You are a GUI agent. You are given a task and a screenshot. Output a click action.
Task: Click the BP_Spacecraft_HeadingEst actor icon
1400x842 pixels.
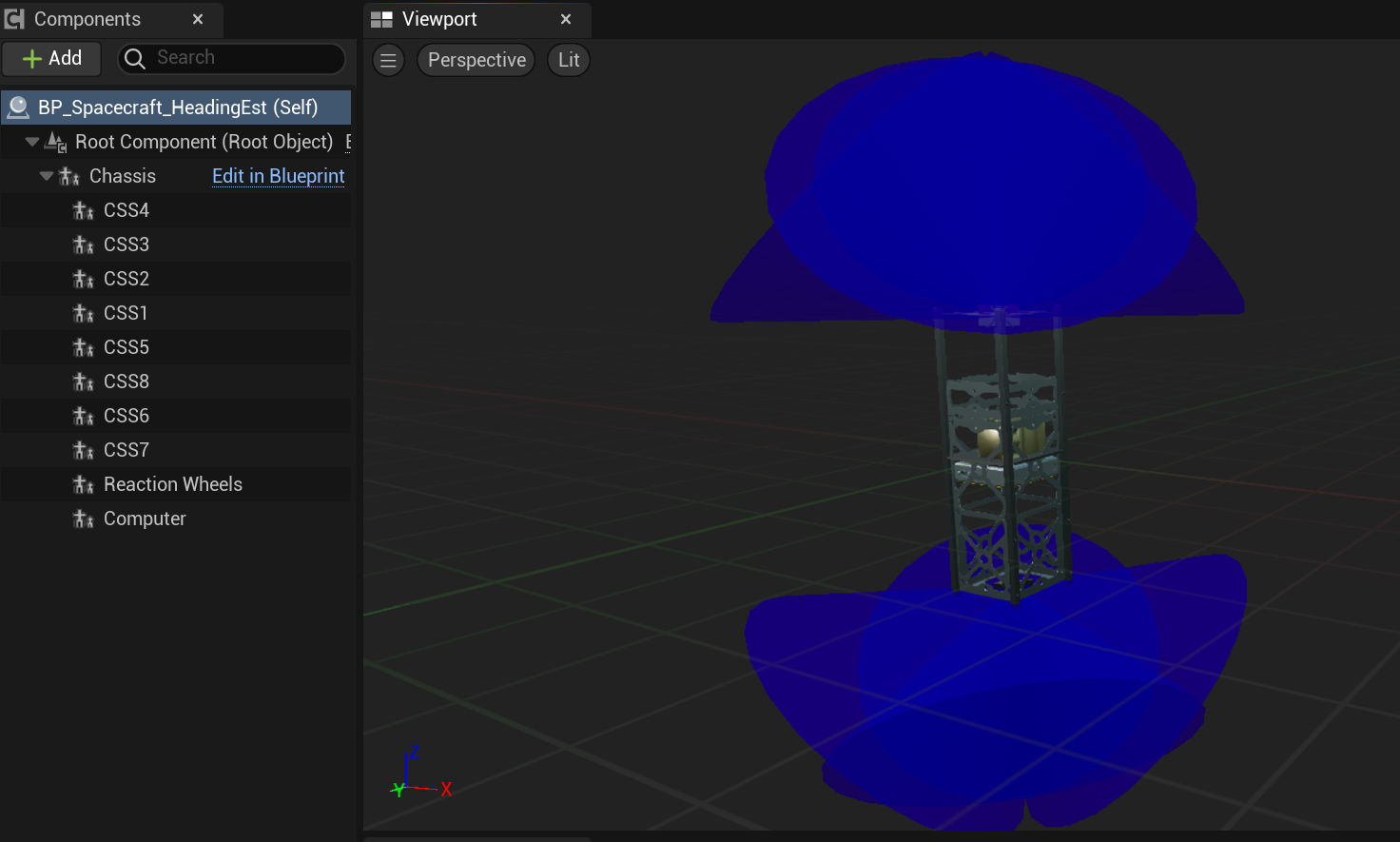coord(18,108)
